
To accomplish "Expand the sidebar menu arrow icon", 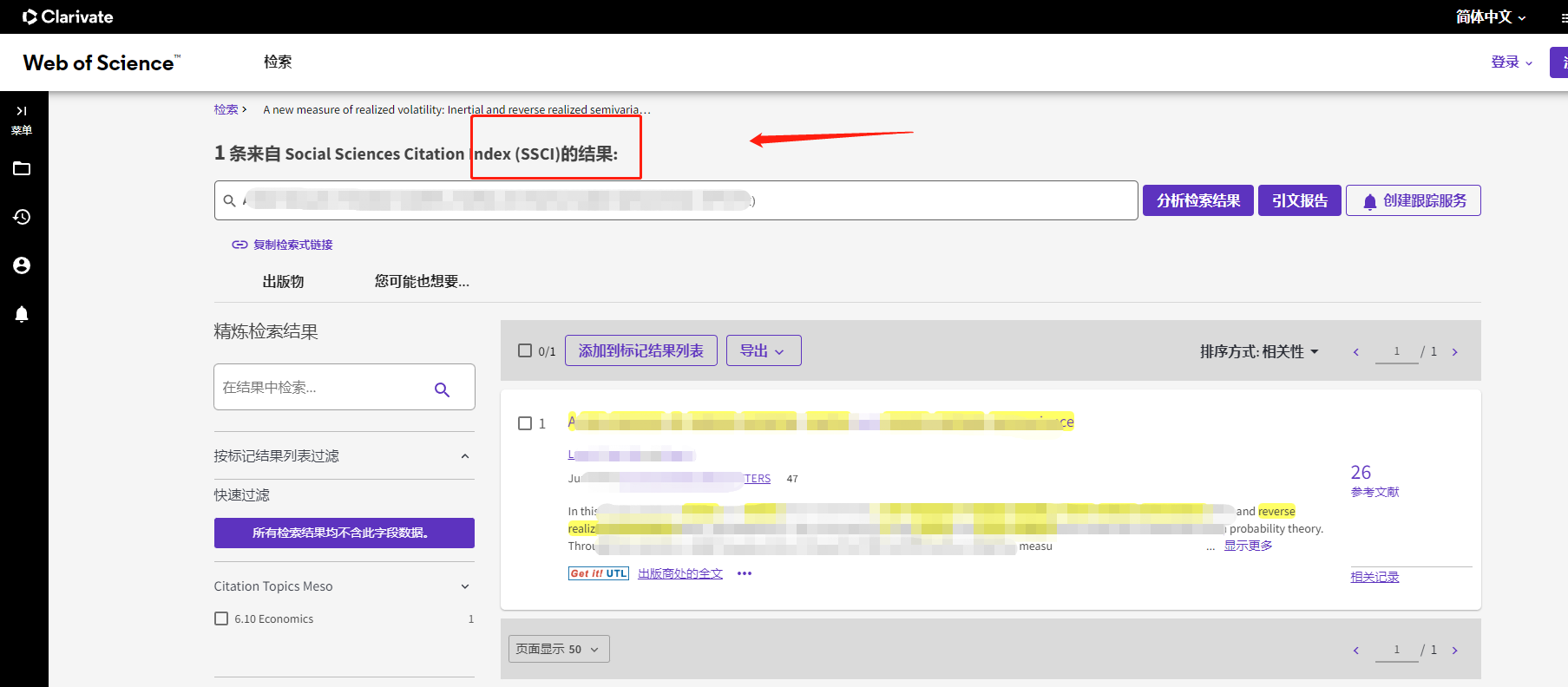I will pos(22,111).
